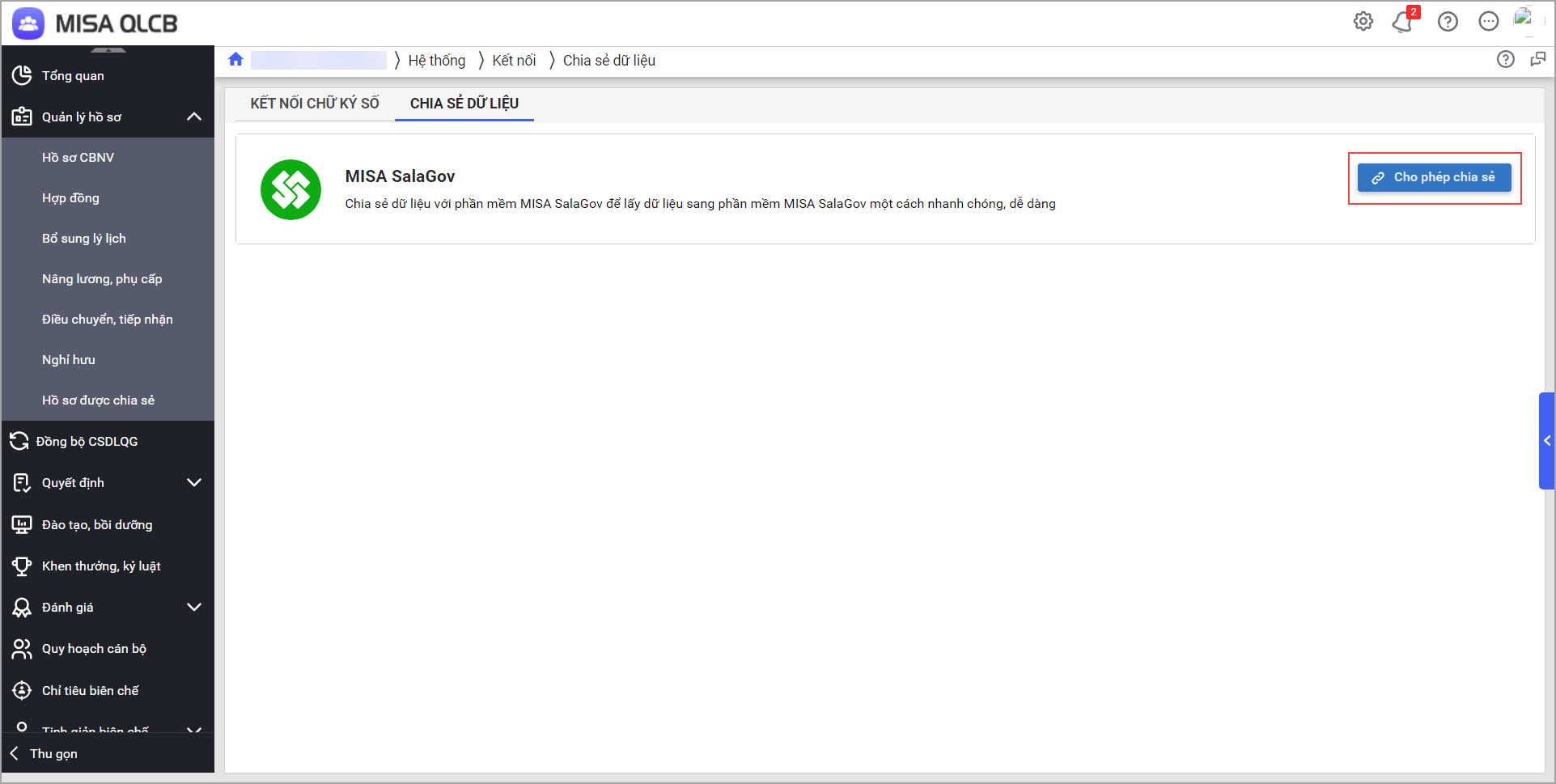Click the MISA QLCB title text
This screenshot has height=784, width=1556.
pyautogui.click(x=117, y=24)
